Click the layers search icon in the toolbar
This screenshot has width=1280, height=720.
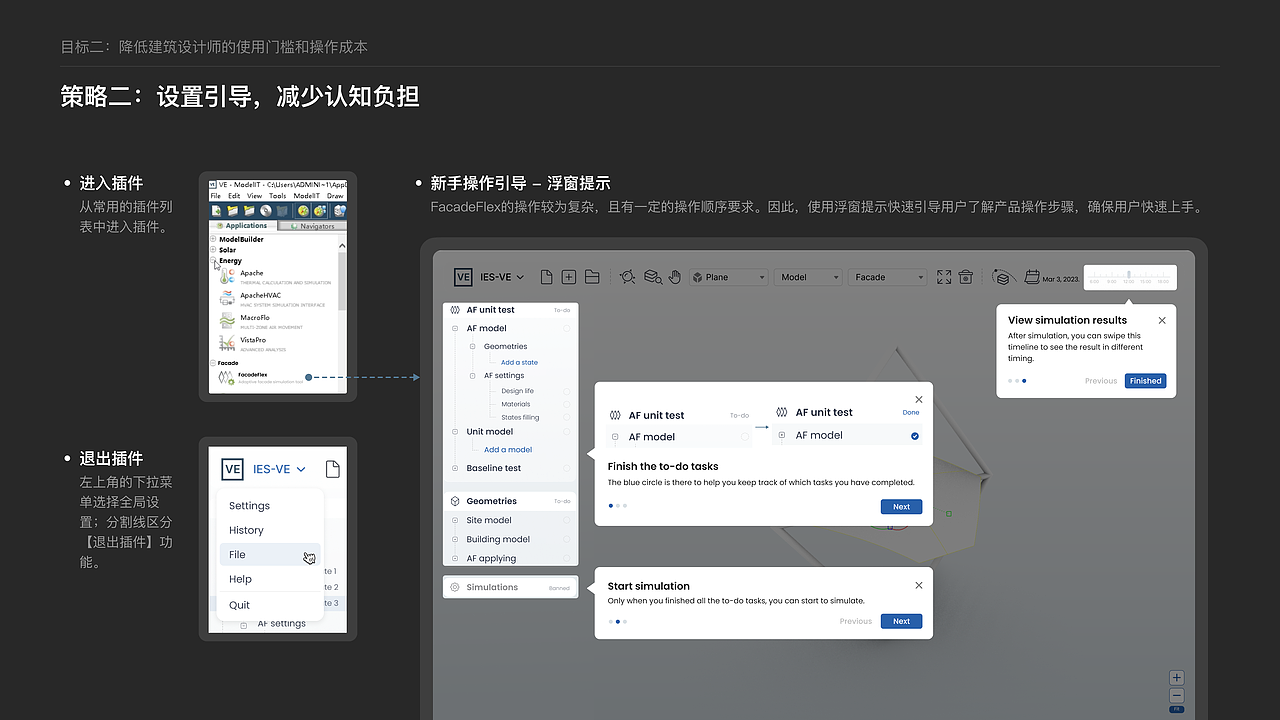pos(652,277)
